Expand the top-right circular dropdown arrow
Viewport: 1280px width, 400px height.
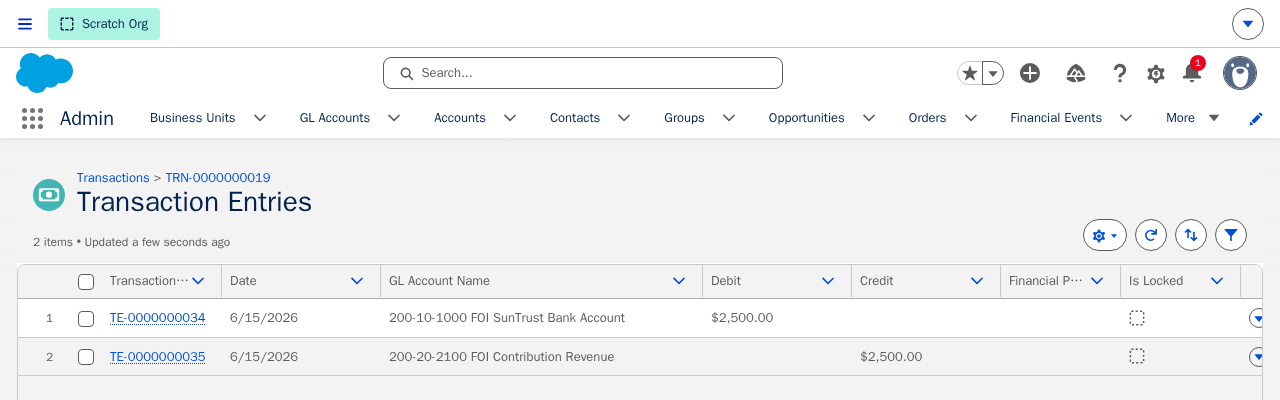point(1248,24)
